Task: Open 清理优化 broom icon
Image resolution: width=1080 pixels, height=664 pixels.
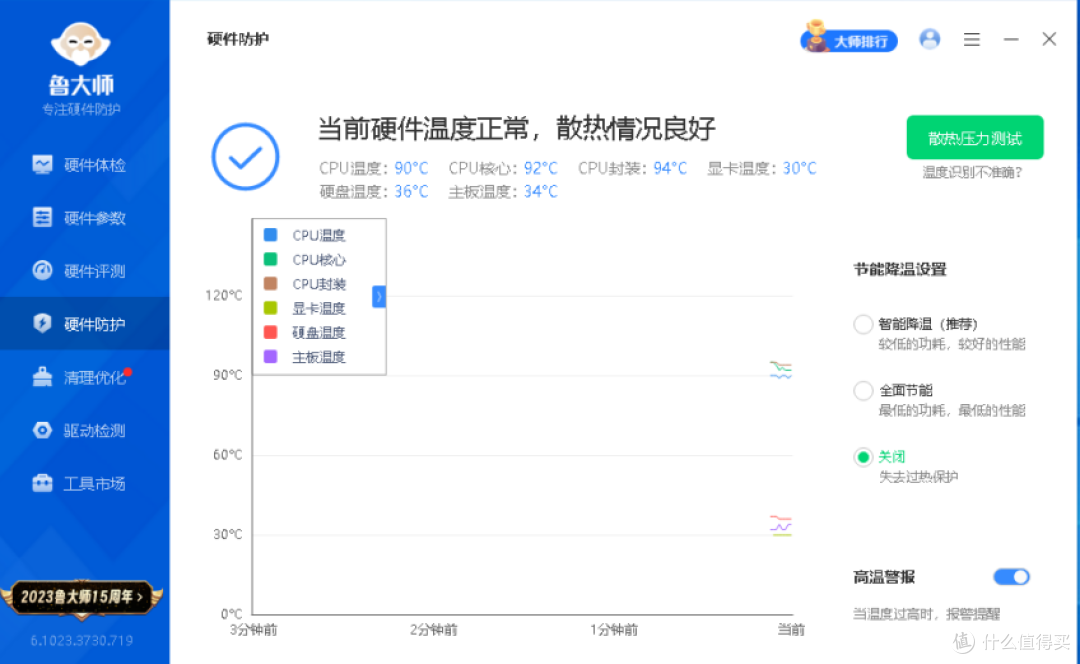Action: 42,377
